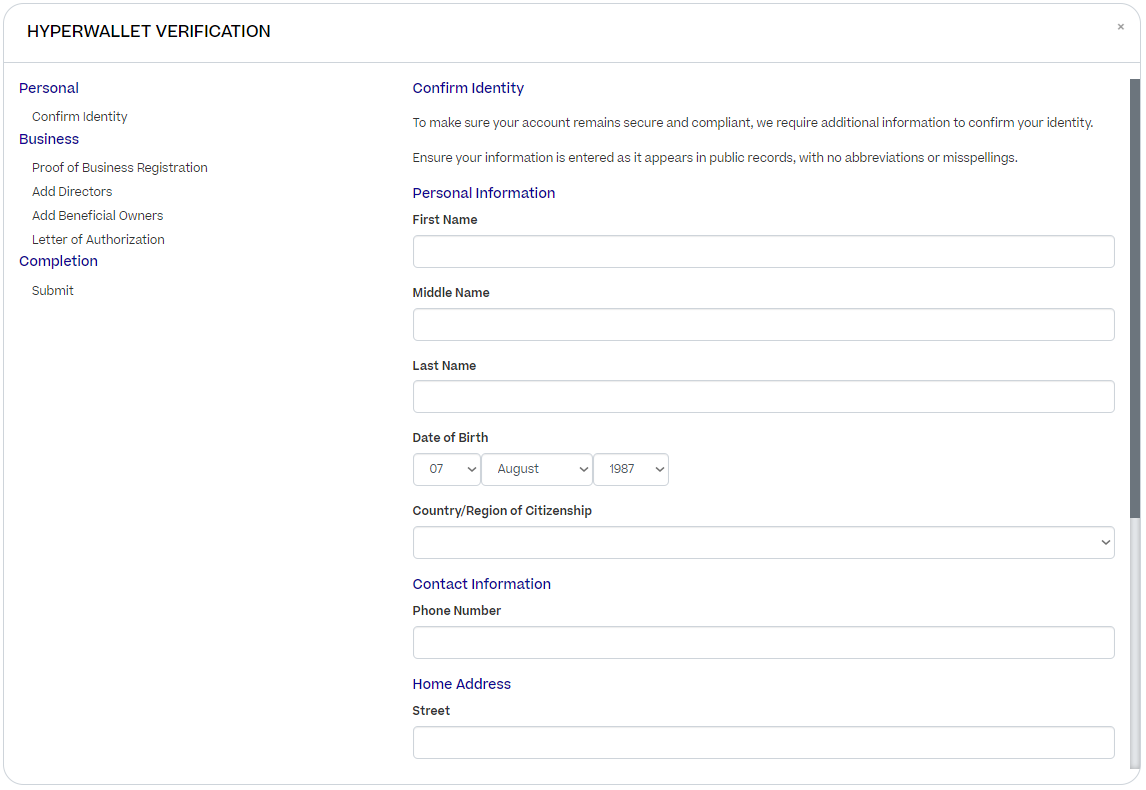Click the Date of Birth label

coord(450,438)
